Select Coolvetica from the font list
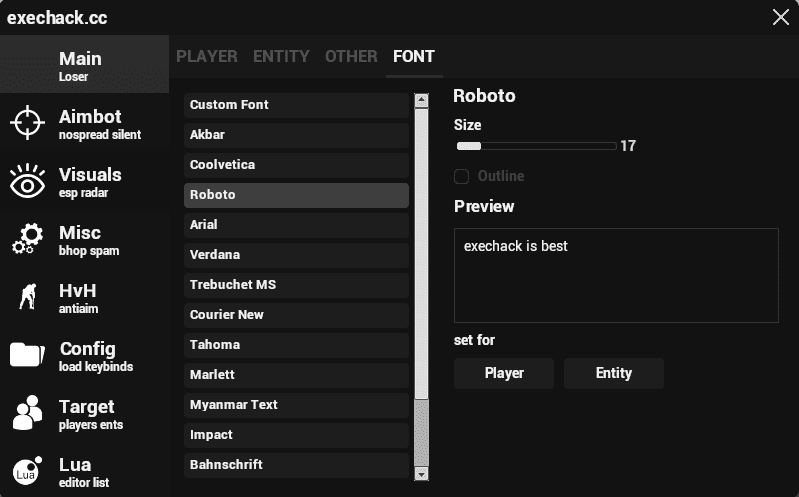The height and width of the screenshot is (497, 799). click(296, 165)
